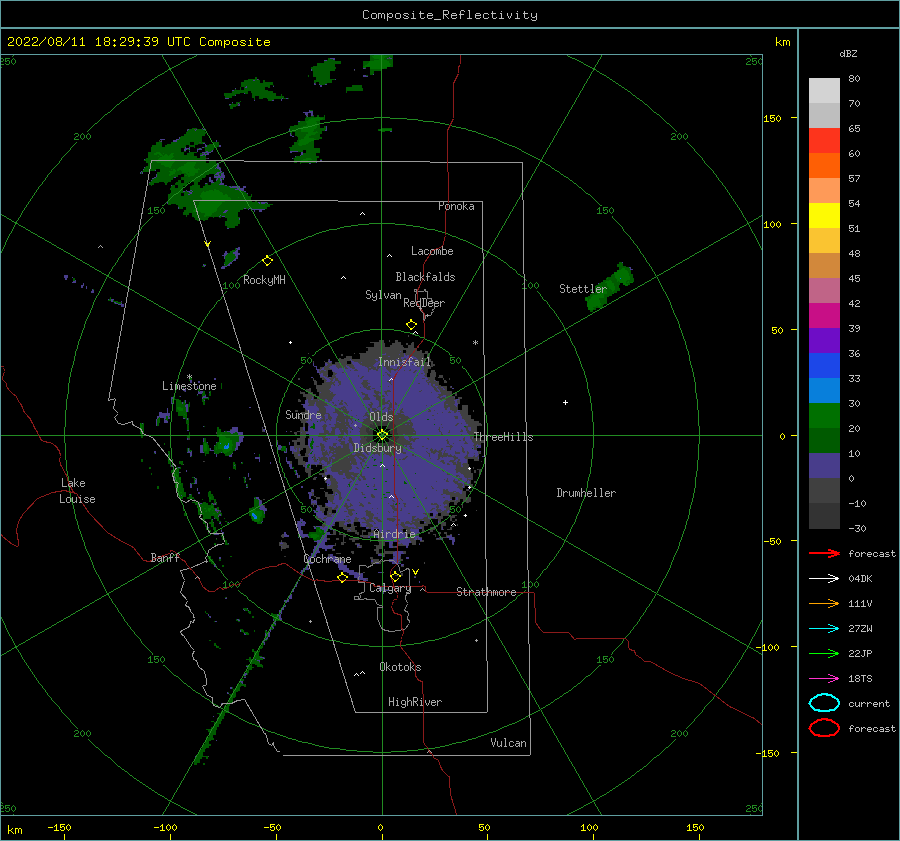Click the lightest gray 70-80 dBZ swatch
900x841 pixels.
point(824,91)
